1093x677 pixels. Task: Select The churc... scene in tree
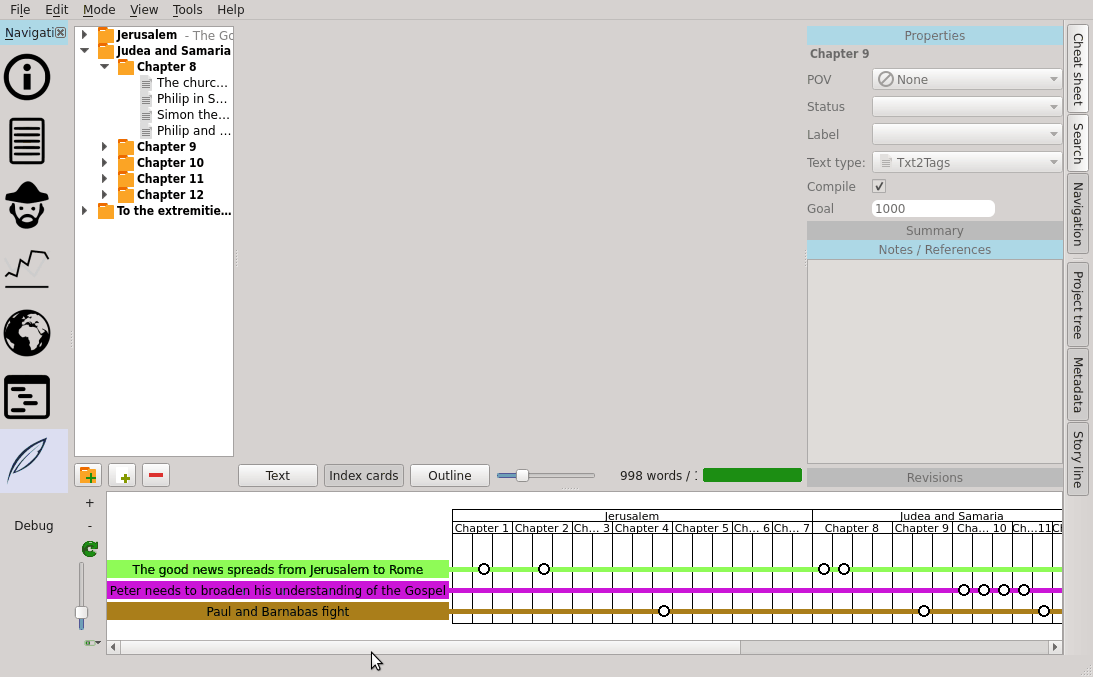192,83
